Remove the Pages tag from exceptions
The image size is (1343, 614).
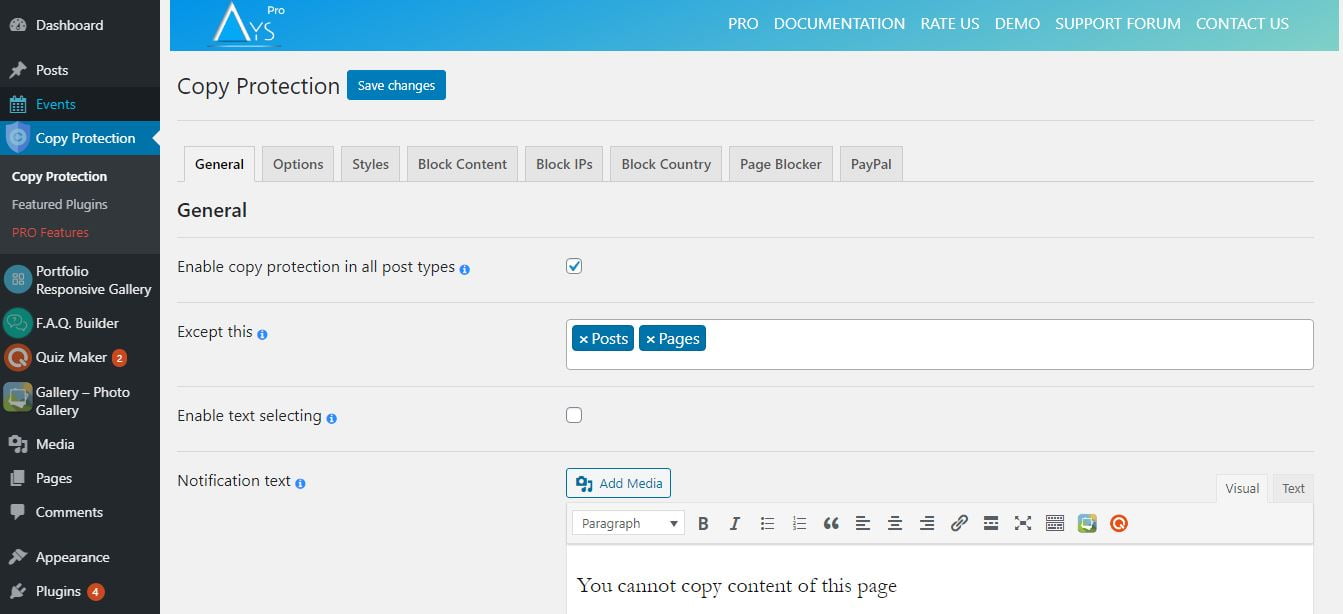click(x=650, y=340)
